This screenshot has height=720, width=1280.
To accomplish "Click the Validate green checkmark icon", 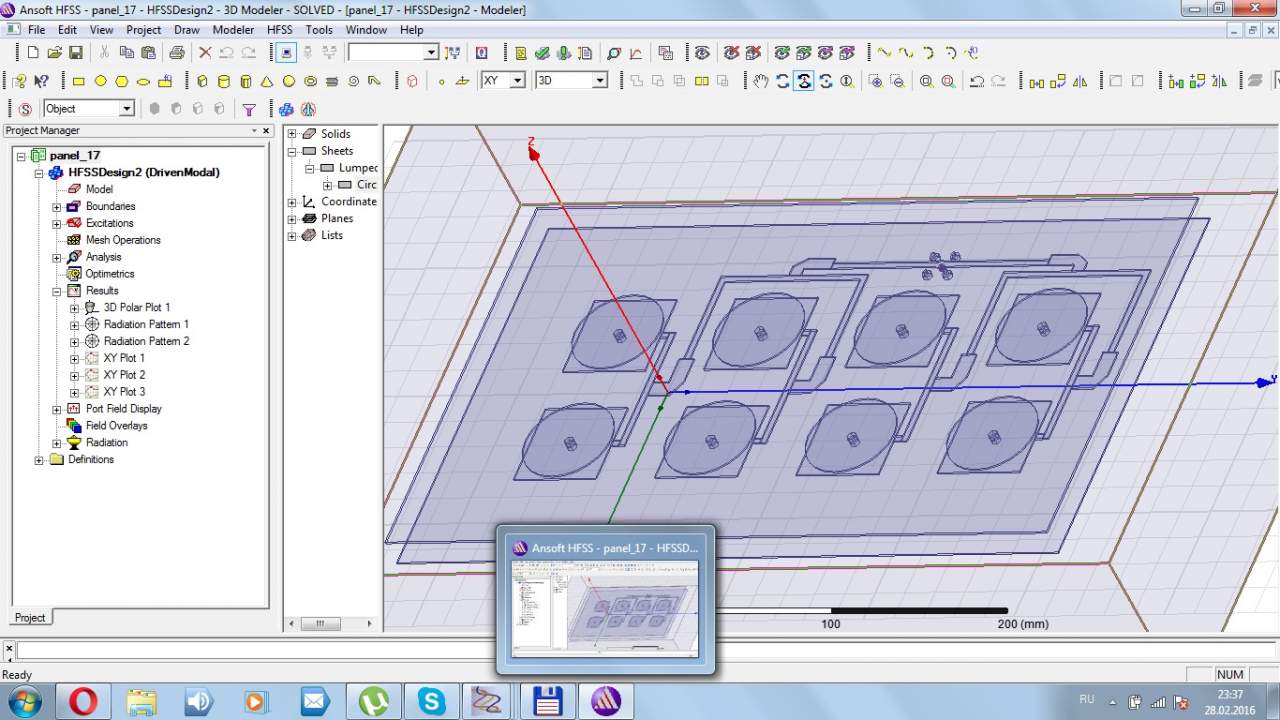I will [542, 53].
